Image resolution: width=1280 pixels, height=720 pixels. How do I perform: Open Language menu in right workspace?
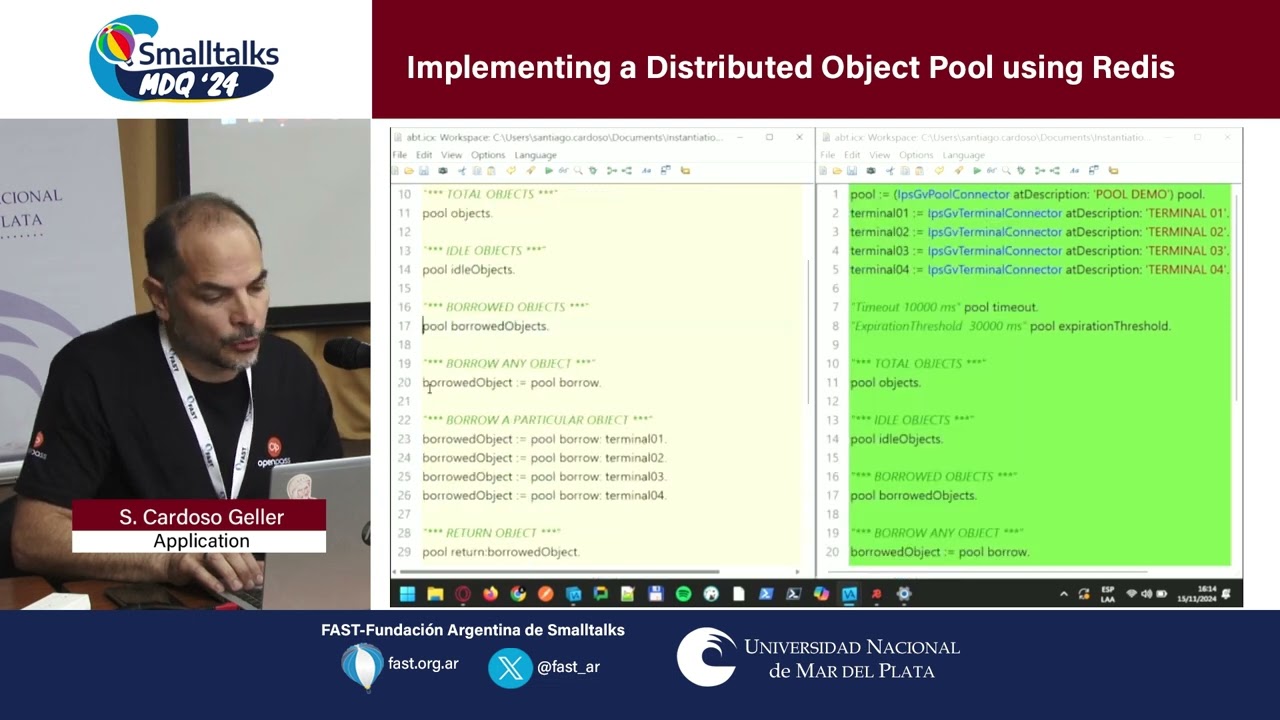click(x=963, y=155)
